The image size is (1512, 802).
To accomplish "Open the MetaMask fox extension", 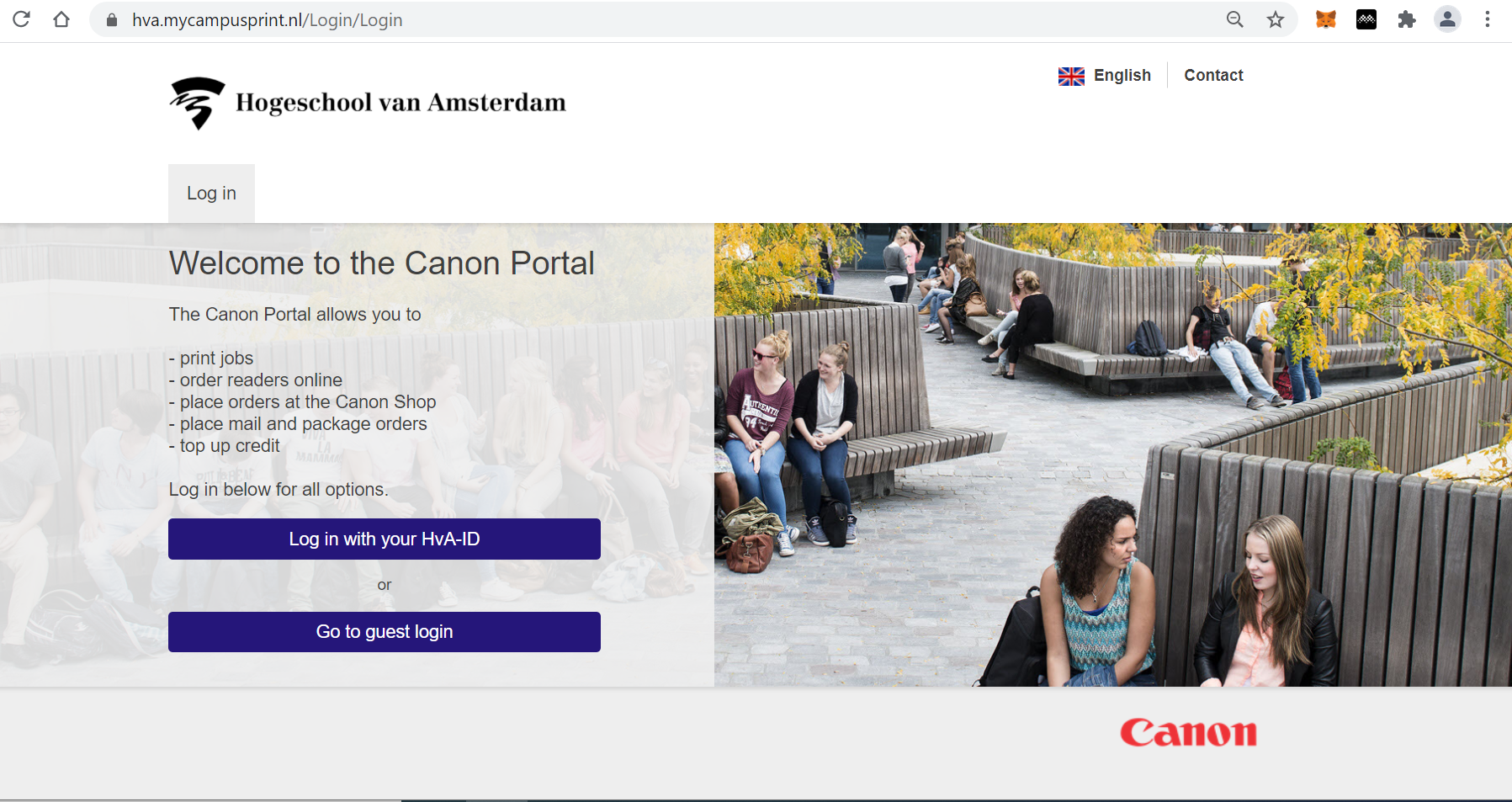I will pos(1326,19).
